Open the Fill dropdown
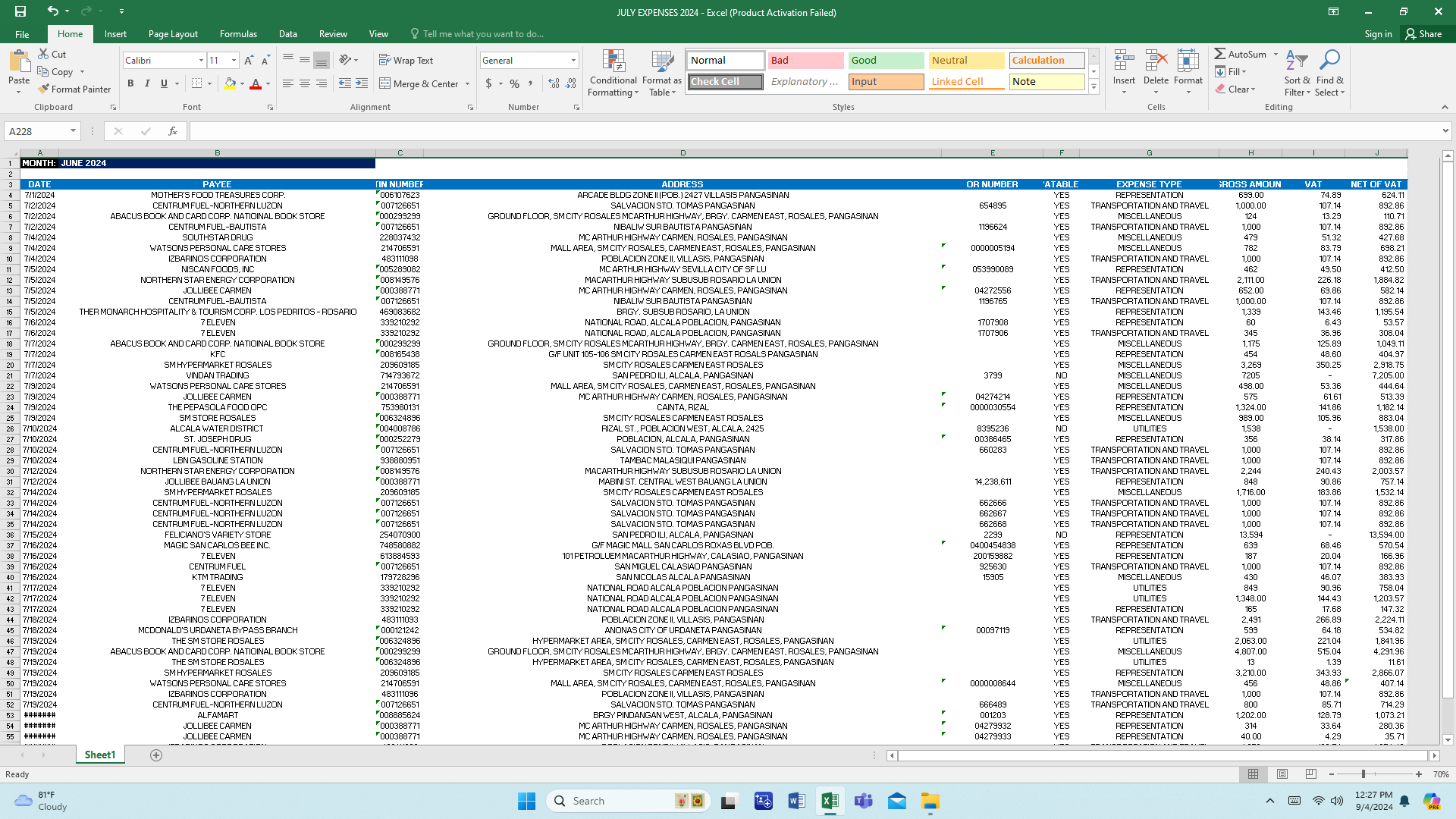1456x819 pixels. (x=1230, y=71)
